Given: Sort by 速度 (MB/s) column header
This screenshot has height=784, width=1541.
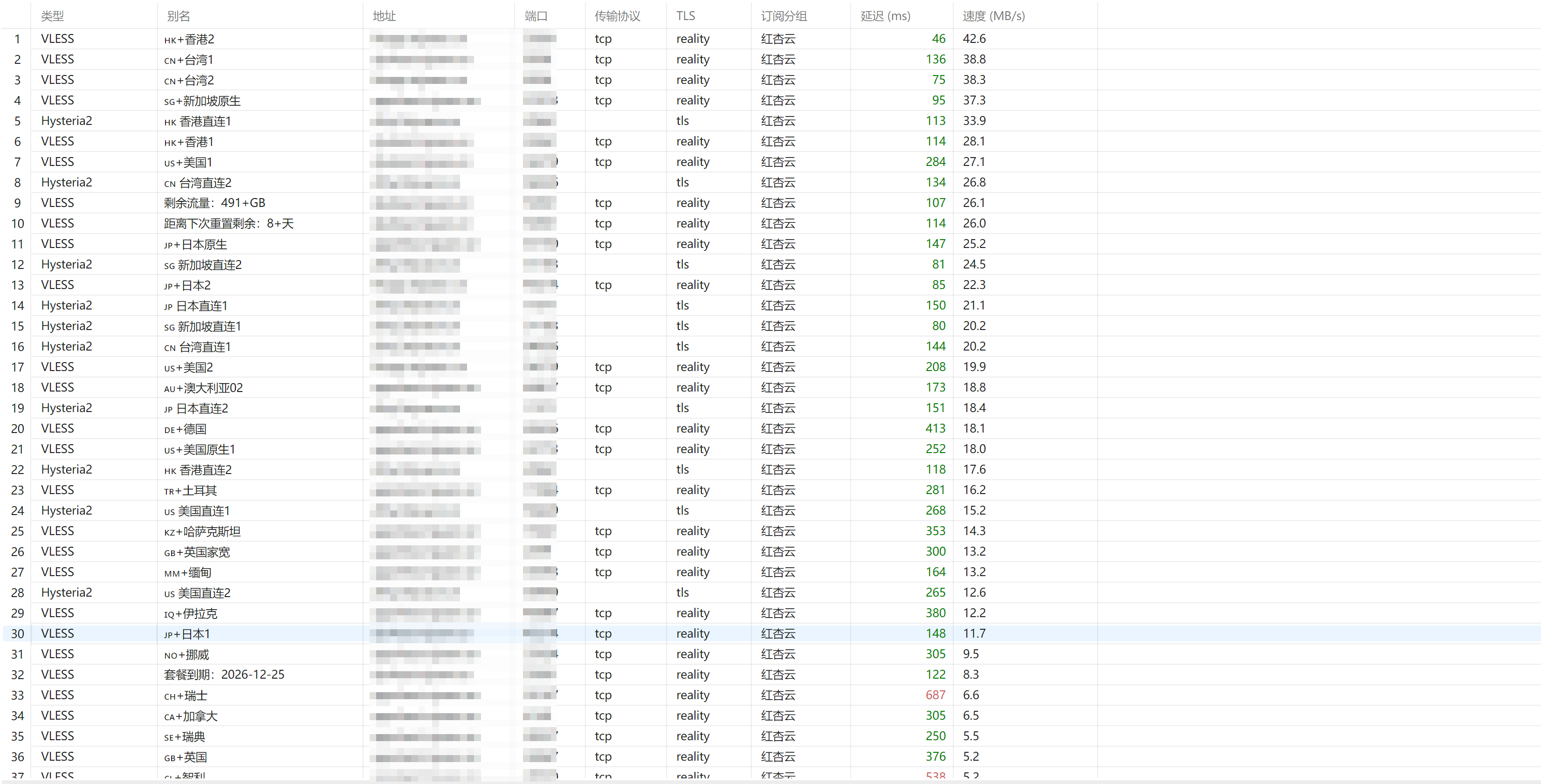Looking at the screenshot, I should pyautogui.click(x=994, y=16).
